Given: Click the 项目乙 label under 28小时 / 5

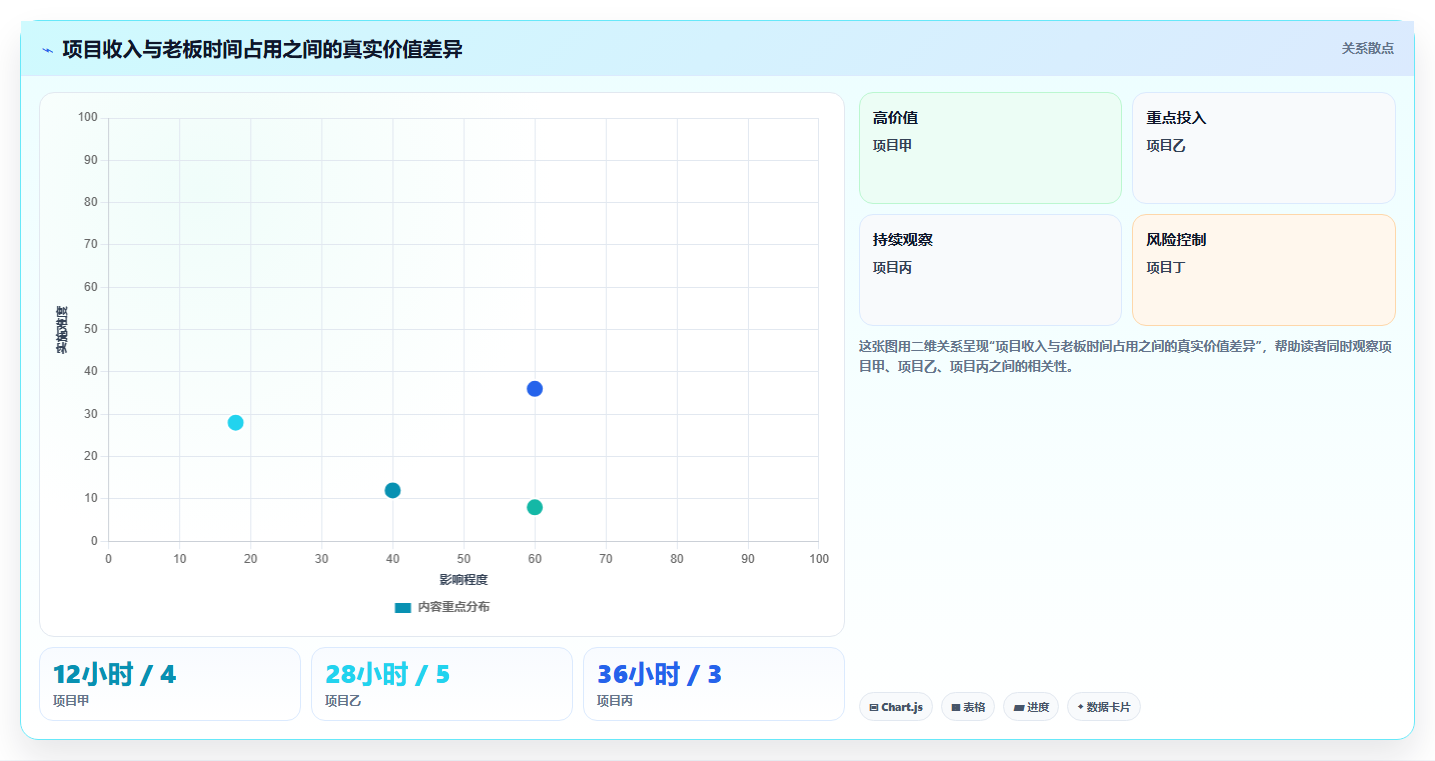Looking at the screenshot, I should coord(343,701).
